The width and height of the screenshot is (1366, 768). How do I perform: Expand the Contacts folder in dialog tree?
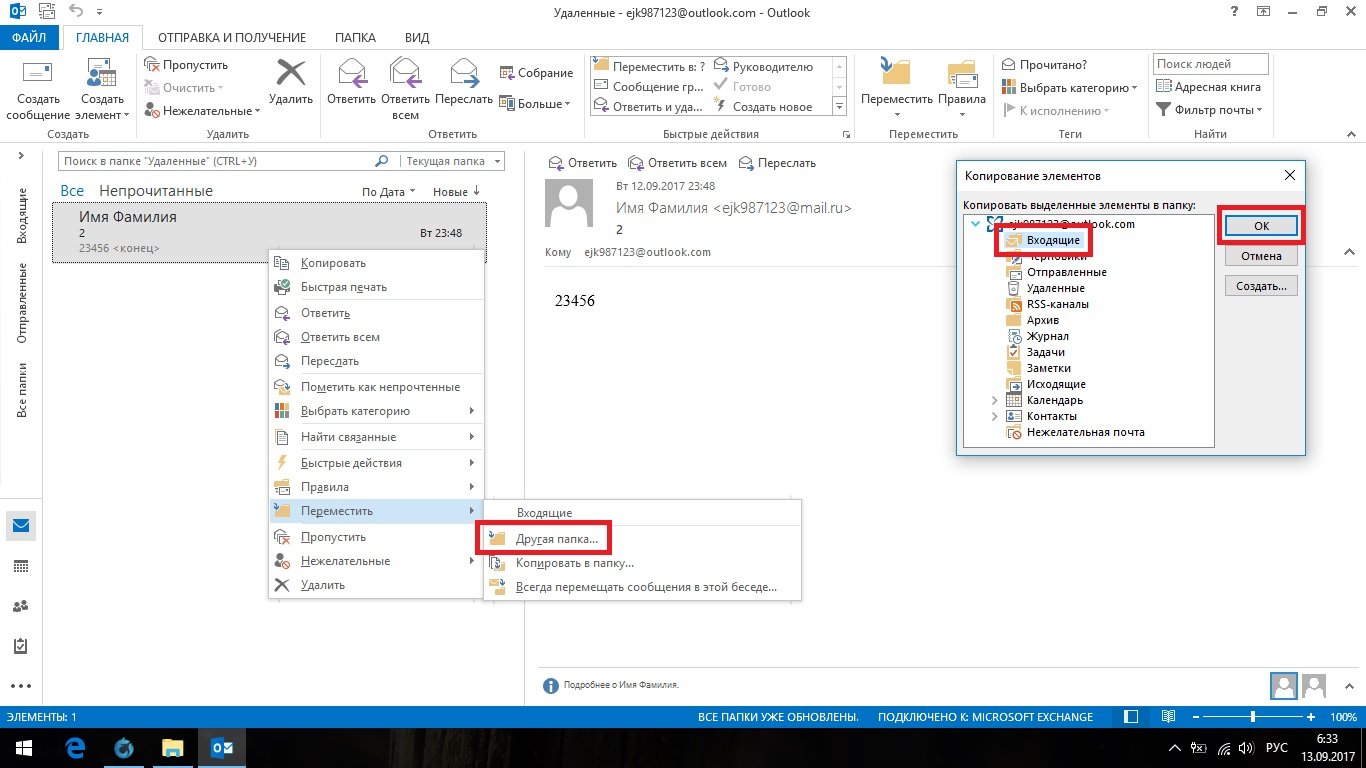994,416
